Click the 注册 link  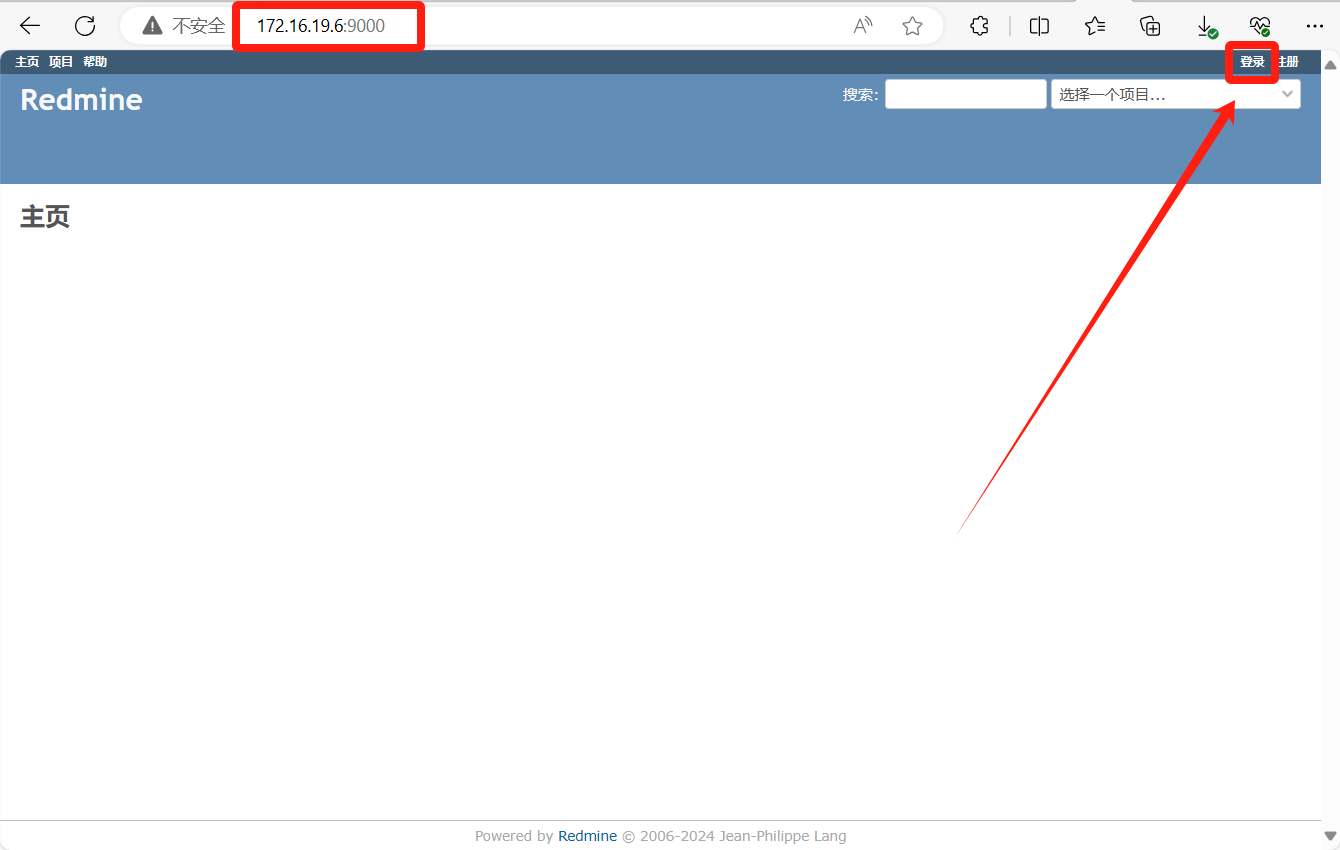pos(1289,62)
